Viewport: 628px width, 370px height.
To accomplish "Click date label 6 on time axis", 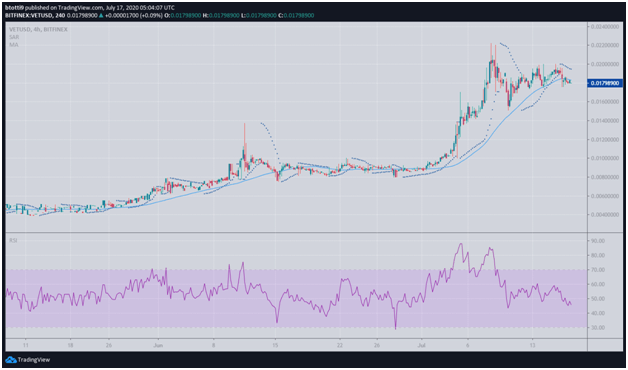I will point(467,345).
